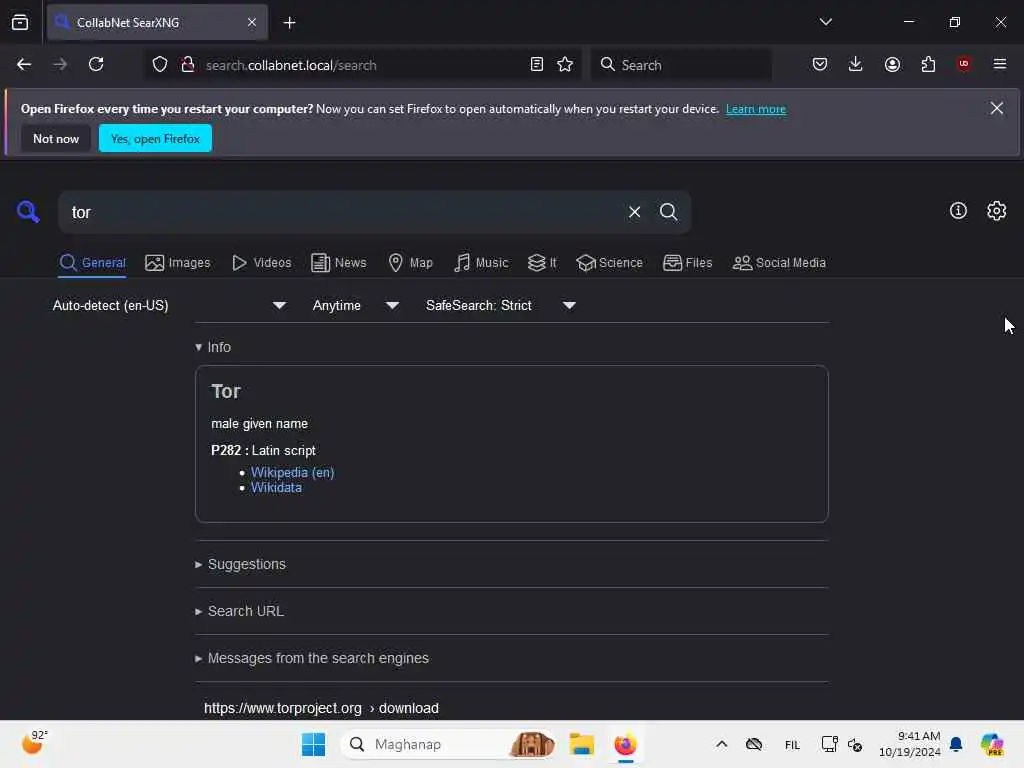Click the site security lock icon
This screenshot has height=768, width=1024.
tap(187, 64)
